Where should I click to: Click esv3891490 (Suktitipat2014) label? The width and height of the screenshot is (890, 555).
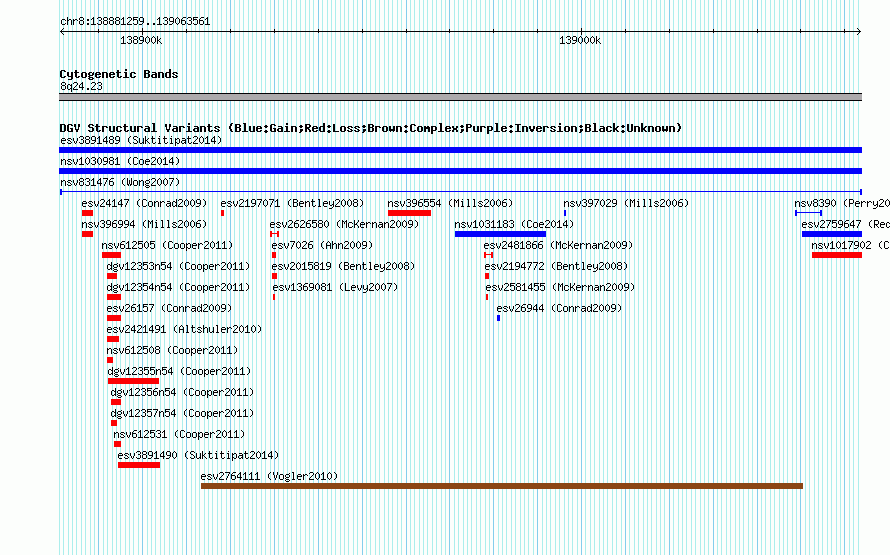click(198, 455)
